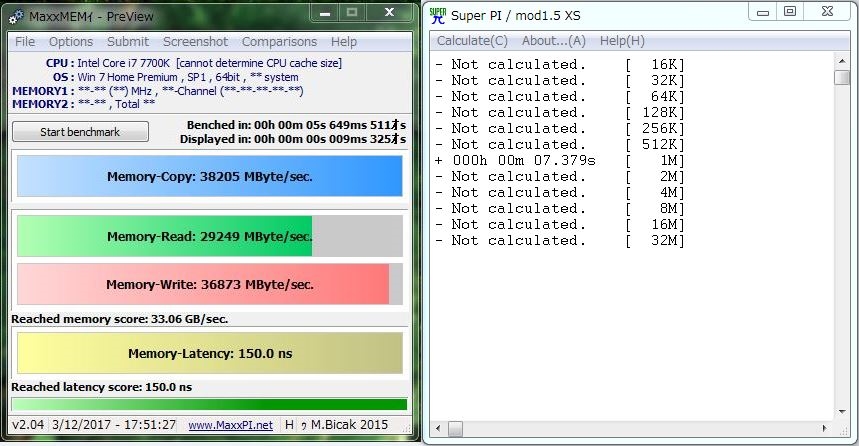Image resolution: width=859 pixels, height=446 pixels.
Task: Click Super PI vertical scrollbar thumb
Action: point(841,77)
